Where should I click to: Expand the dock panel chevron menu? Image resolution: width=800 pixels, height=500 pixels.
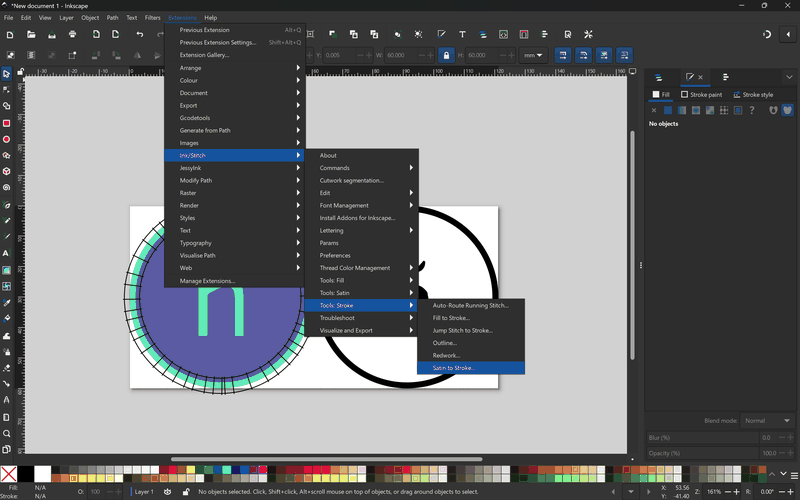pyautogui.click(x=789, y=77)
